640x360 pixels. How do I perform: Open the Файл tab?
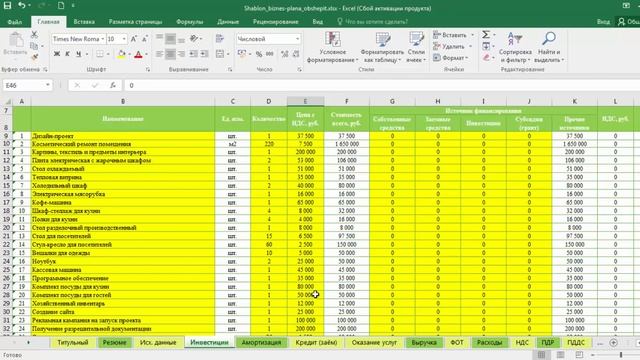coord(15,22)
